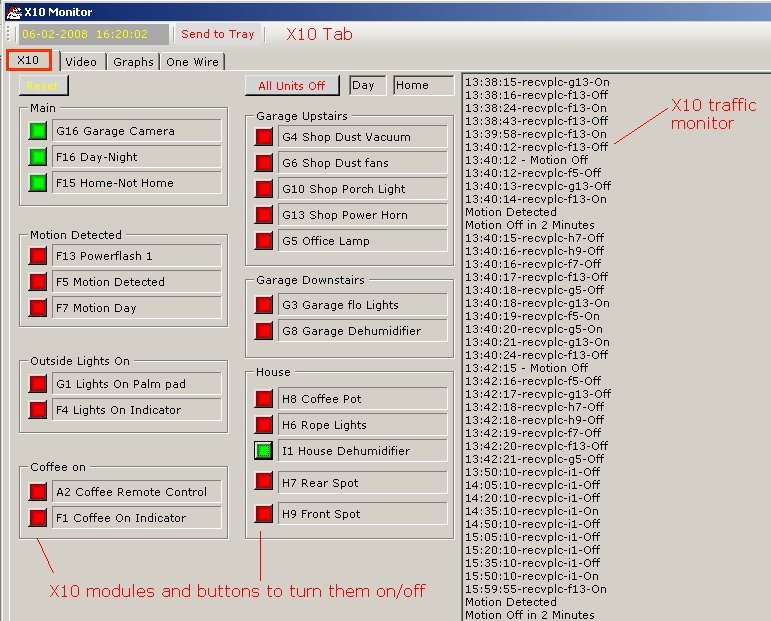Select the G13 Shop Power Horn label
Image resolution: width=771 pixels, height=621 pixels.
pyautogui.click(x=363, y=215)
